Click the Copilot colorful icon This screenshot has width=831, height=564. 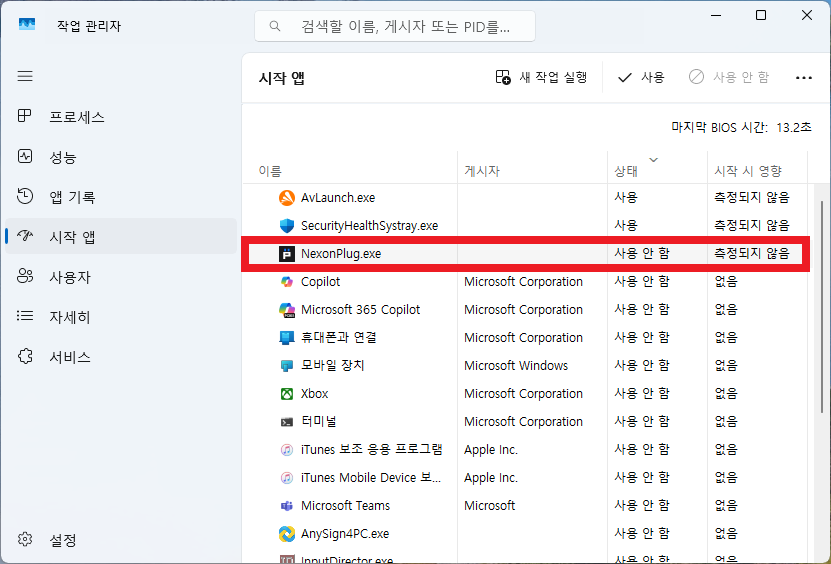point(287,282)
